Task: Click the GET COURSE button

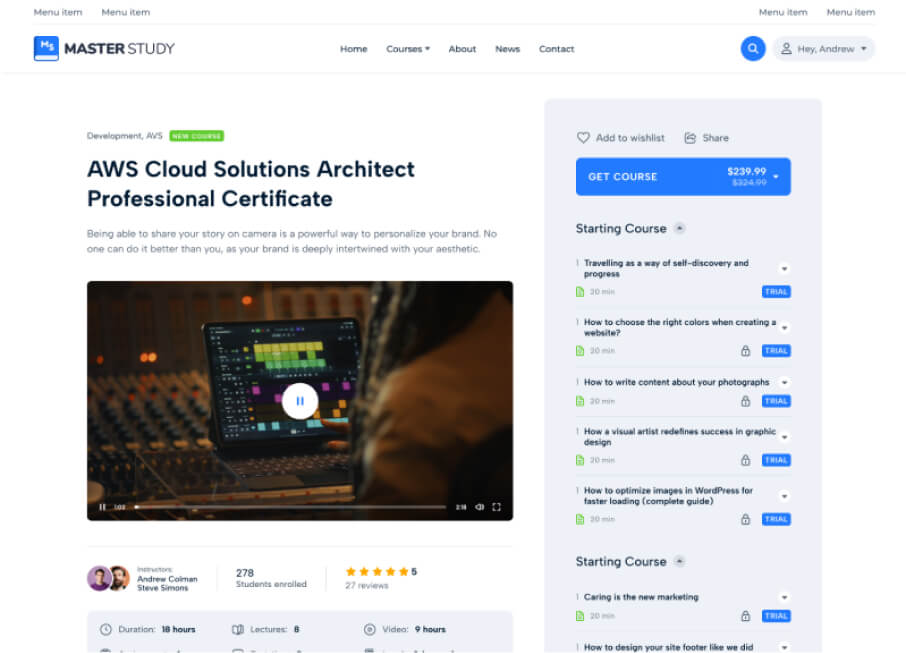Action: (683, 177)
